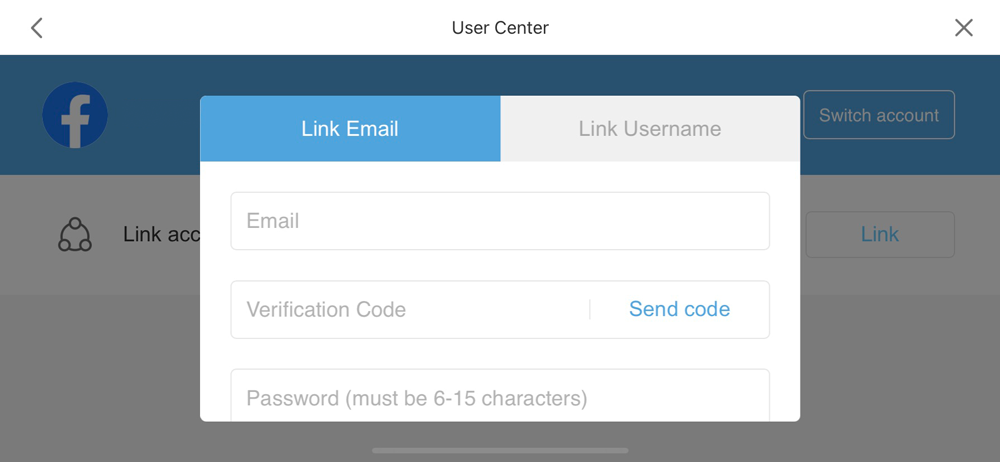Screen dimensions: 1000x462
Task: Click the divider beside Send code
Action: click(590, 310)
